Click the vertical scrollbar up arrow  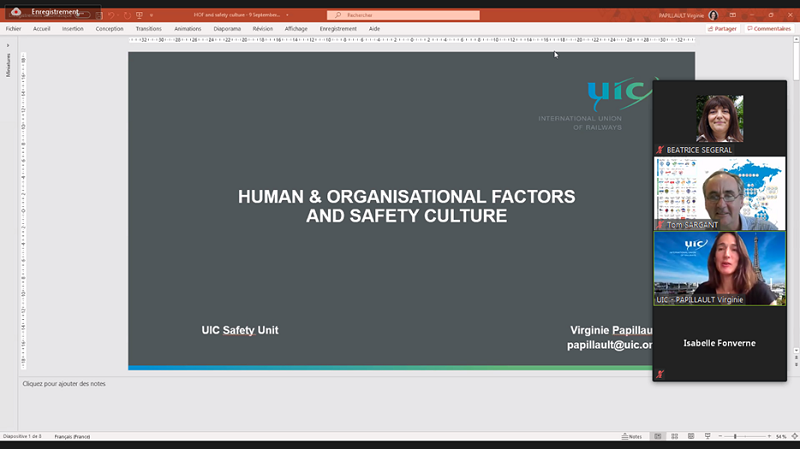pyautogui.click(x=796, y=40)
